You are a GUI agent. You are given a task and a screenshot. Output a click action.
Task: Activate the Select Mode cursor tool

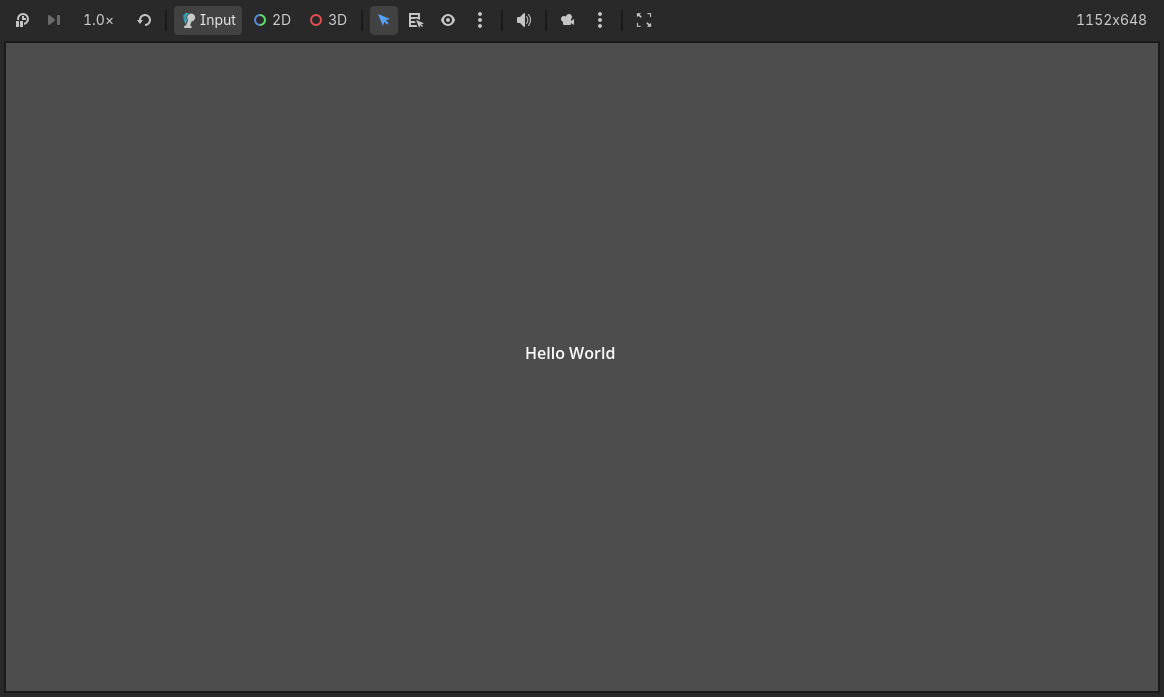(384, 20)
